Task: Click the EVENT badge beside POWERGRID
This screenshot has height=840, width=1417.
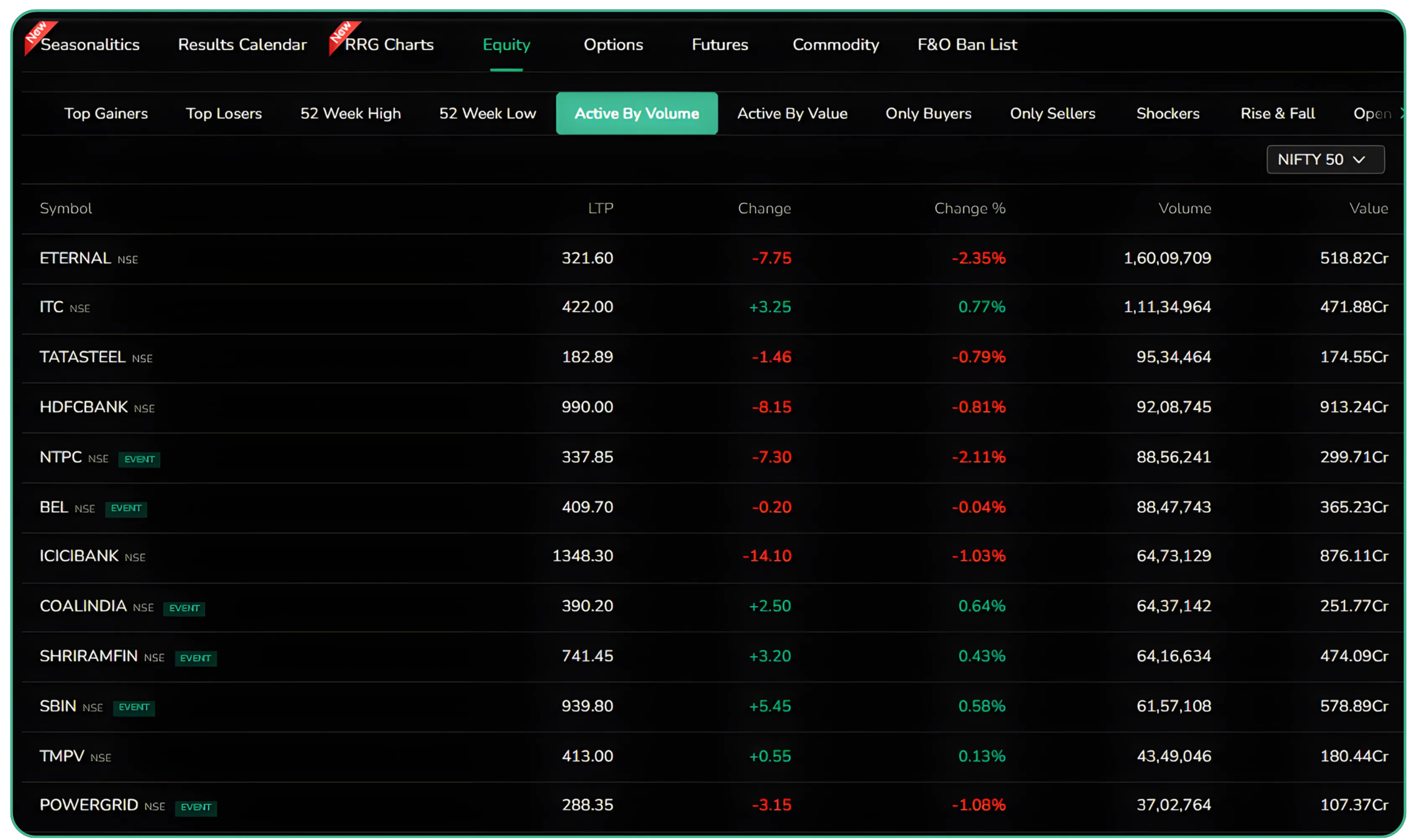Action: [x=197, y=808]
